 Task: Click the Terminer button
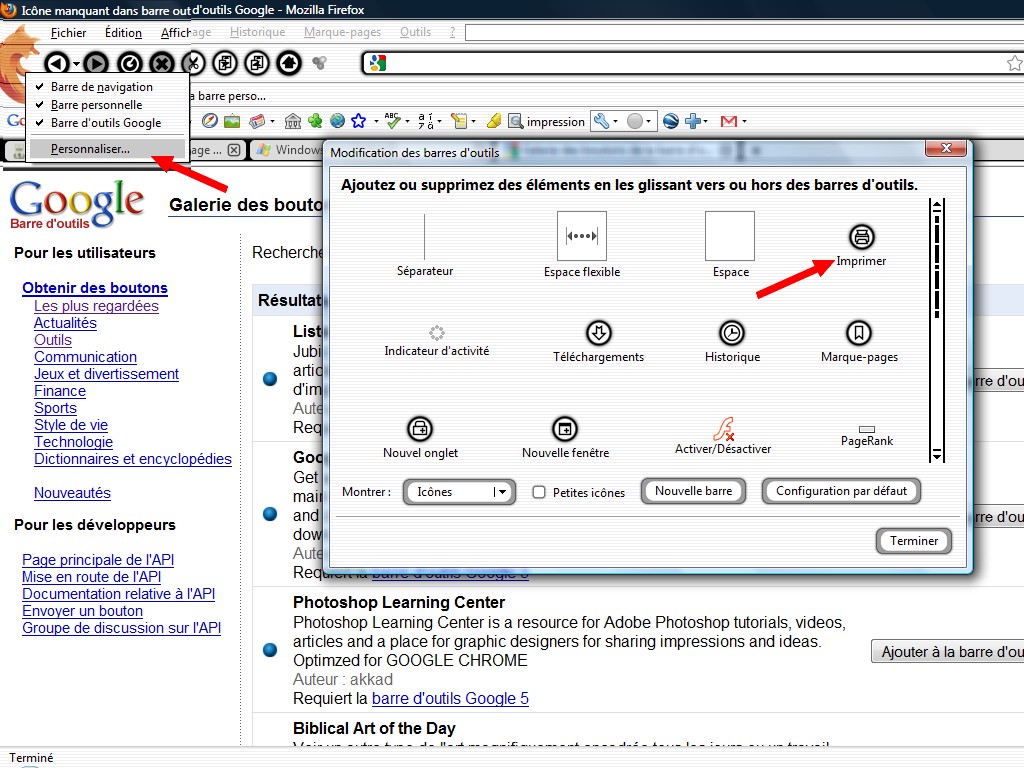pos(914,541)
